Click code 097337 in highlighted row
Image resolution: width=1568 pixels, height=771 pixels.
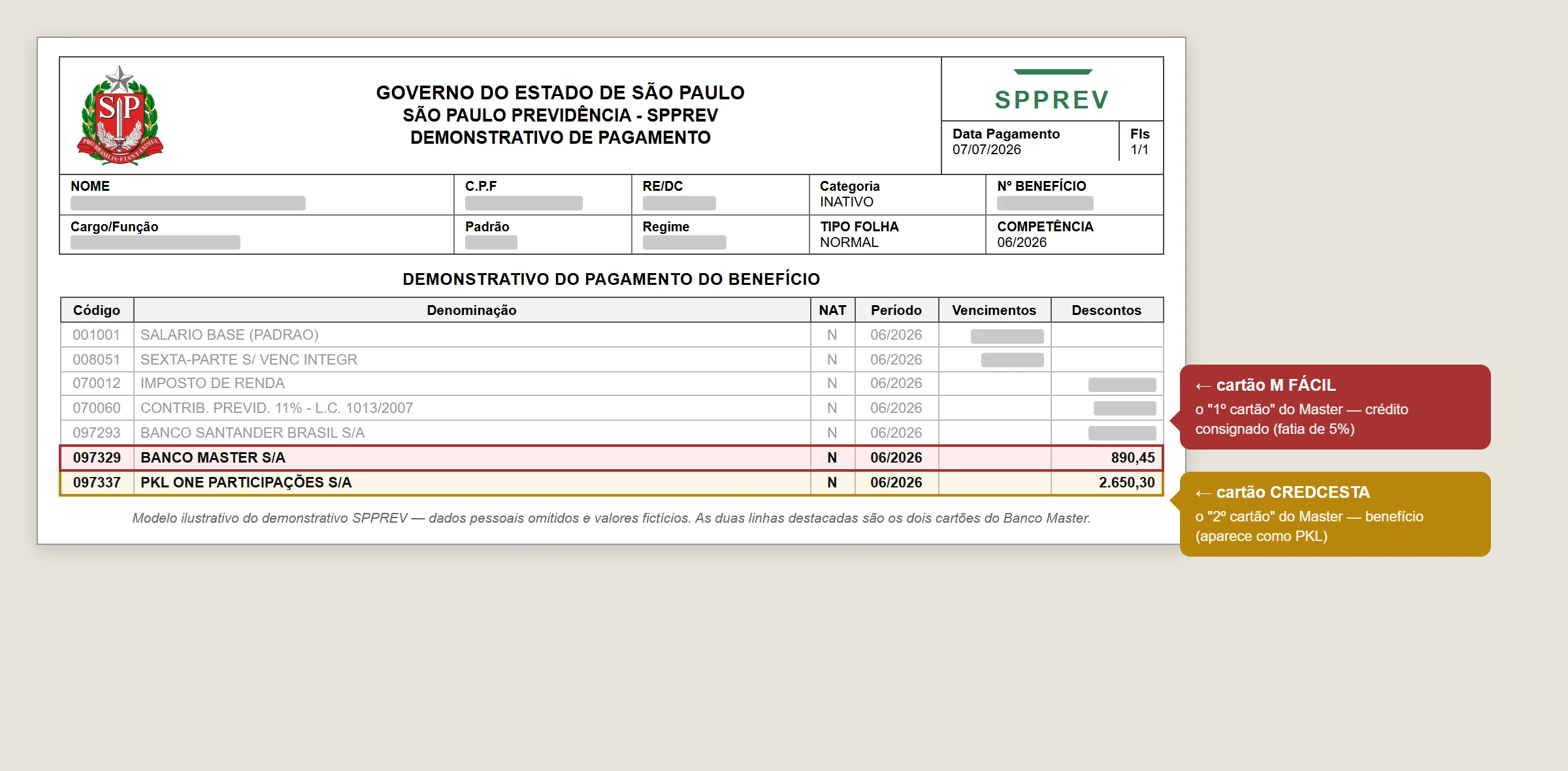coord(97,483)
